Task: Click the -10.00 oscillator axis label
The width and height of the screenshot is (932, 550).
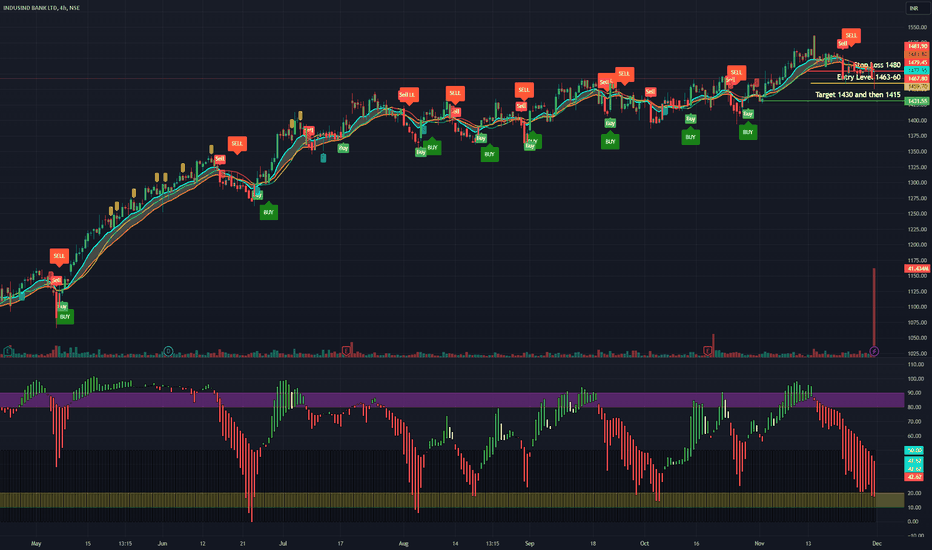Action: click(x=916, y=536)
